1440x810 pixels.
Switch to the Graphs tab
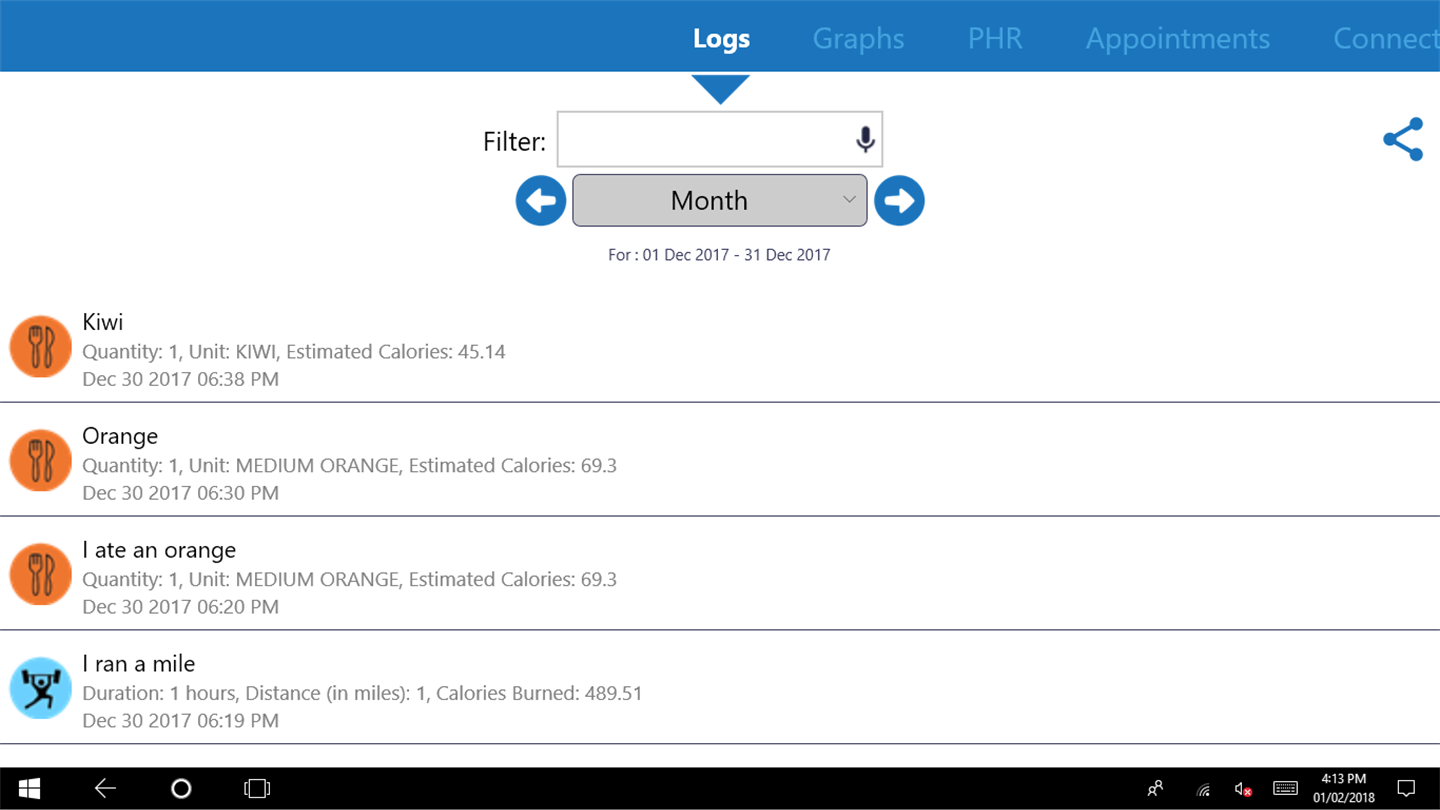(x=858, y=38)
